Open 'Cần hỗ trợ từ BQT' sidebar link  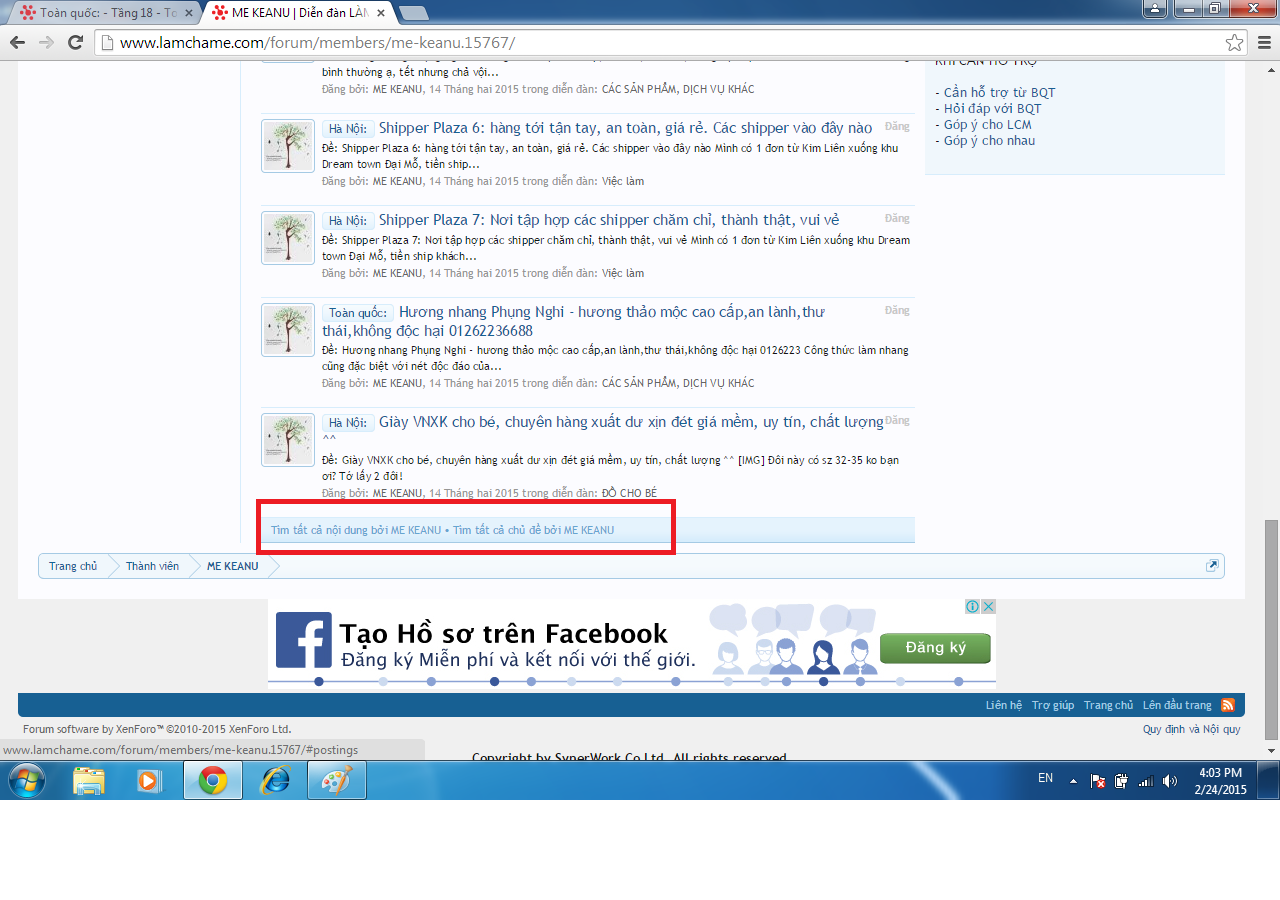tap(999, 93)
